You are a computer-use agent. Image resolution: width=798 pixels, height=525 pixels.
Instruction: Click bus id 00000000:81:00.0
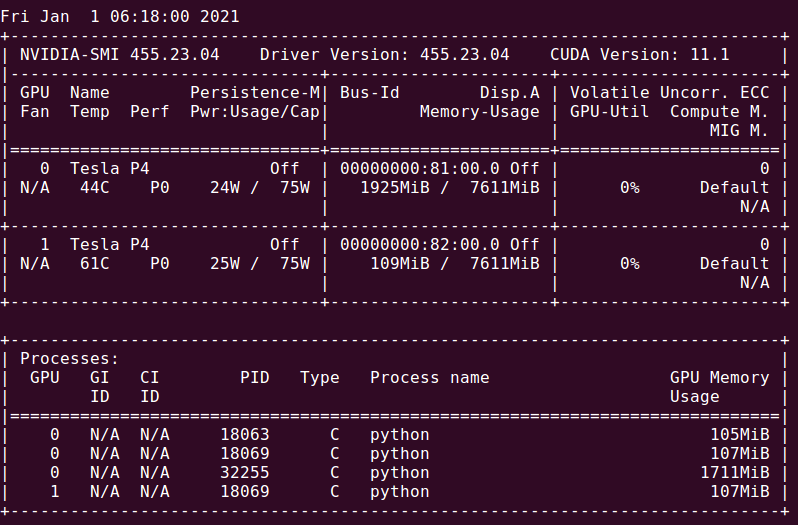pyautogui.click(x=420, y=168)
